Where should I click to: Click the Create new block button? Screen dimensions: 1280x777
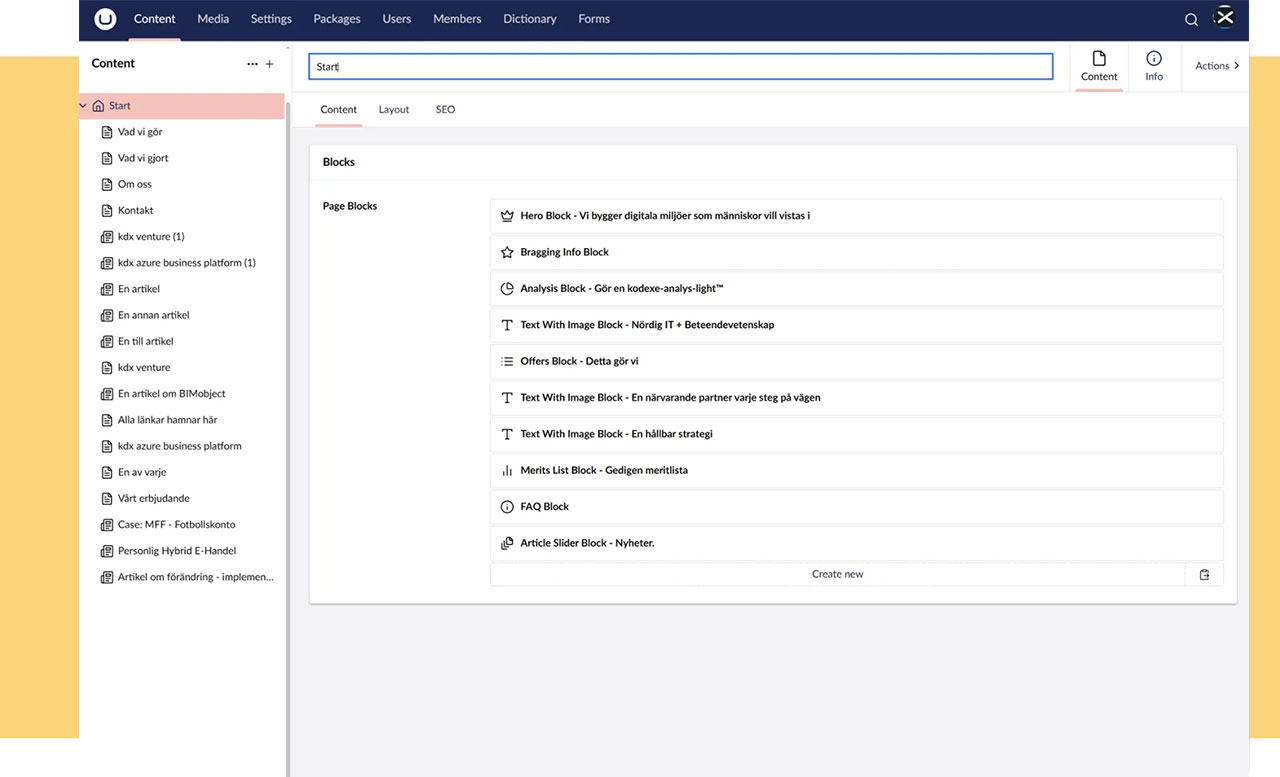coord(838,575)
